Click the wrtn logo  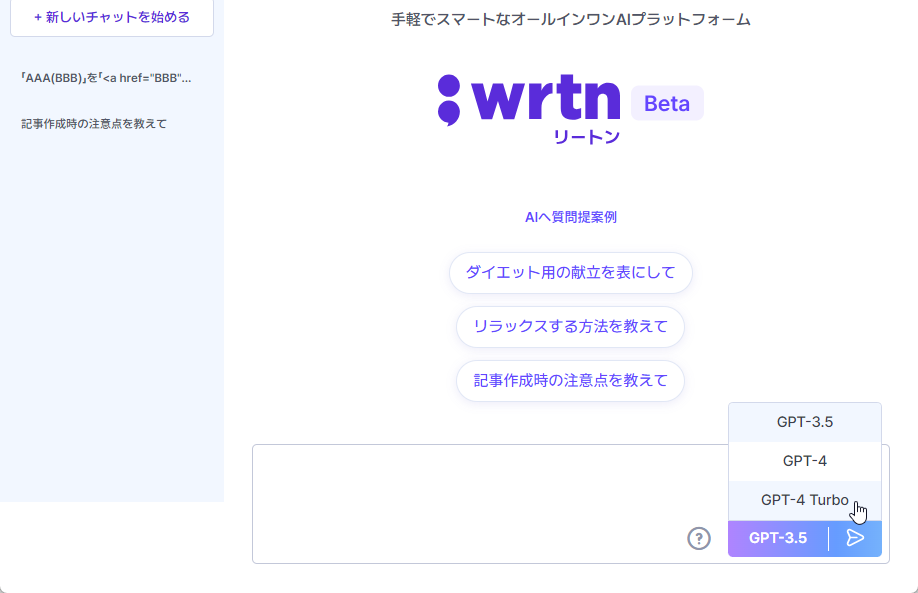click(529, 107)
